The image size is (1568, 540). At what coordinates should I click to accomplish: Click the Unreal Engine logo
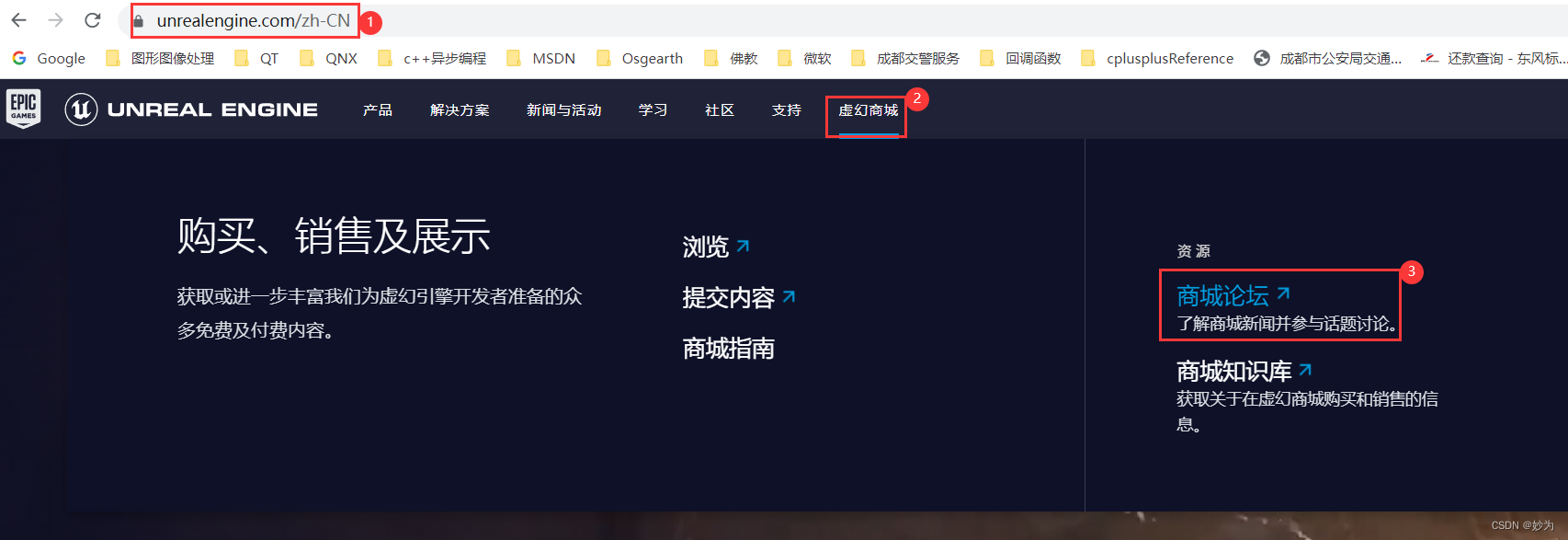coord(191,109)
